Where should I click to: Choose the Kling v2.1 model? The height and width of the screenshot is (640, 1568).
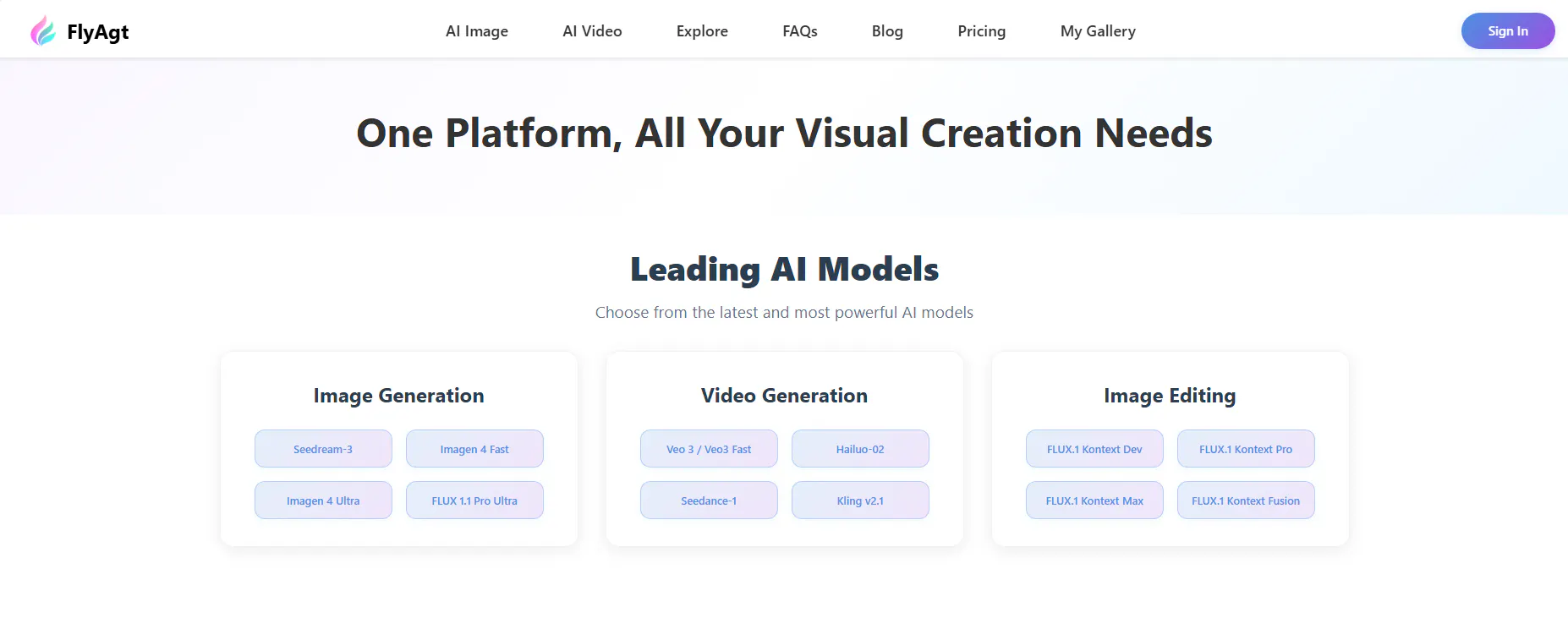[860, 501]
